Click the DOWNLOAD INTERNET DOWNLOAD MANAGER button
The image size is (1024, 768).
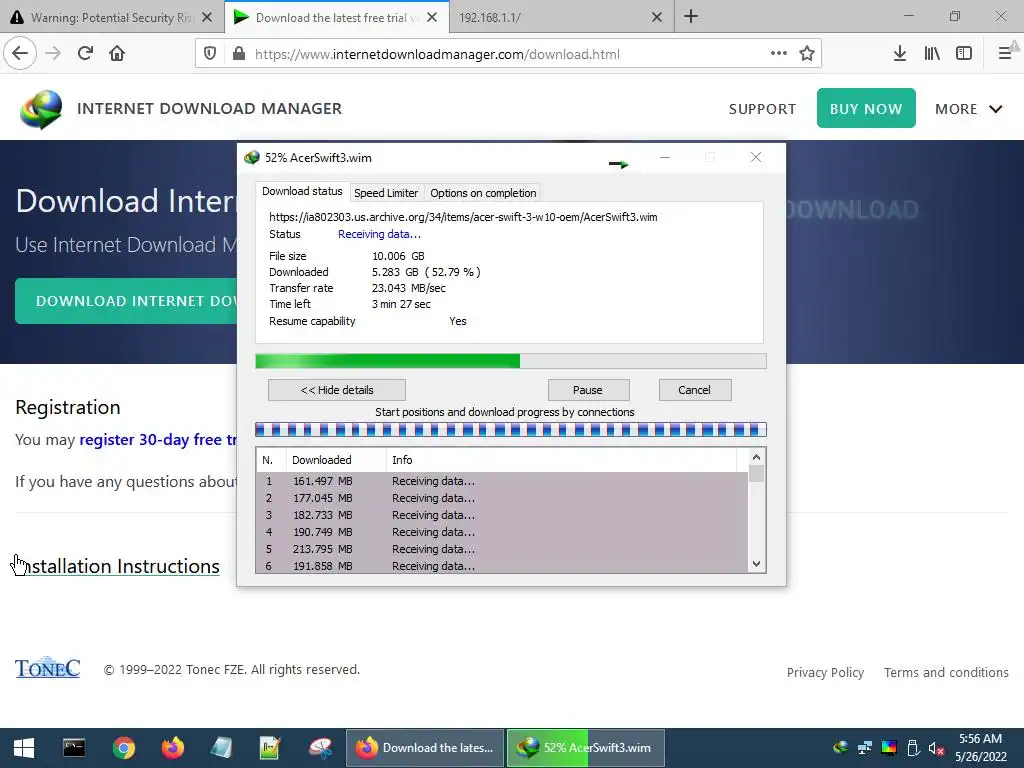tap(126, 301)
